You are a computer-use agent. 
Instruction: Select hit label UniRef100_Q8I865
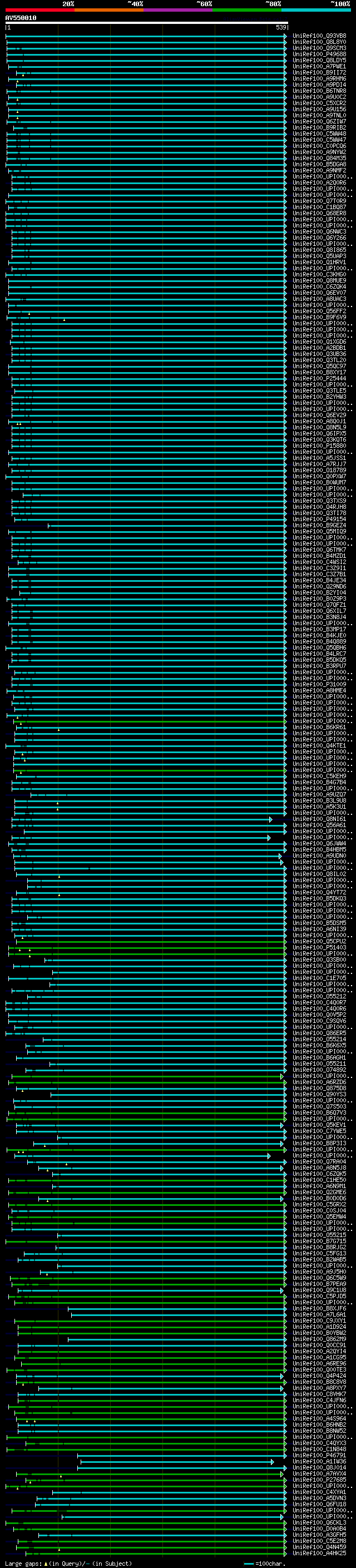(x=319, y=250)
